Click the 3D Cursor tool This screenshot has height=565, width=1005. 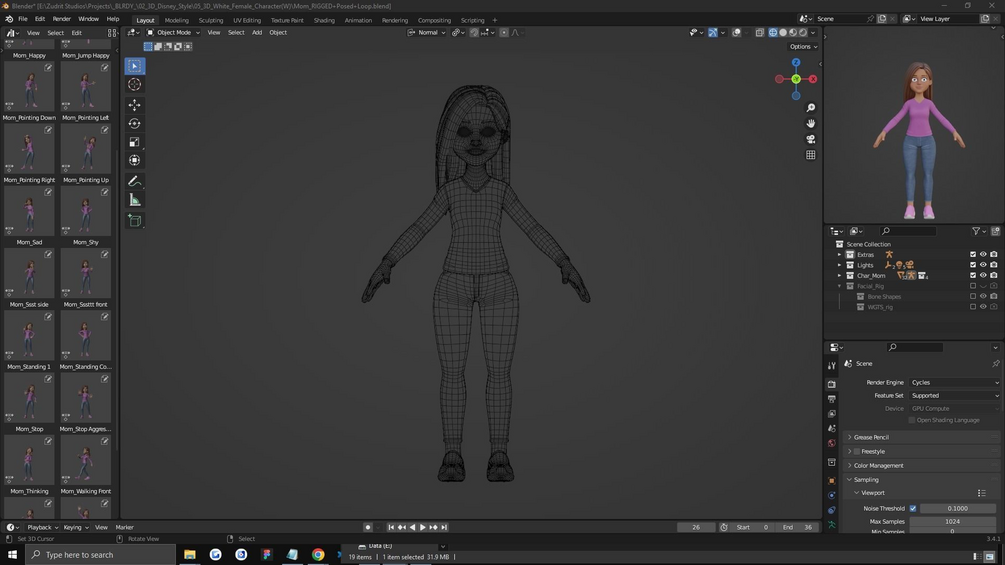135,85
